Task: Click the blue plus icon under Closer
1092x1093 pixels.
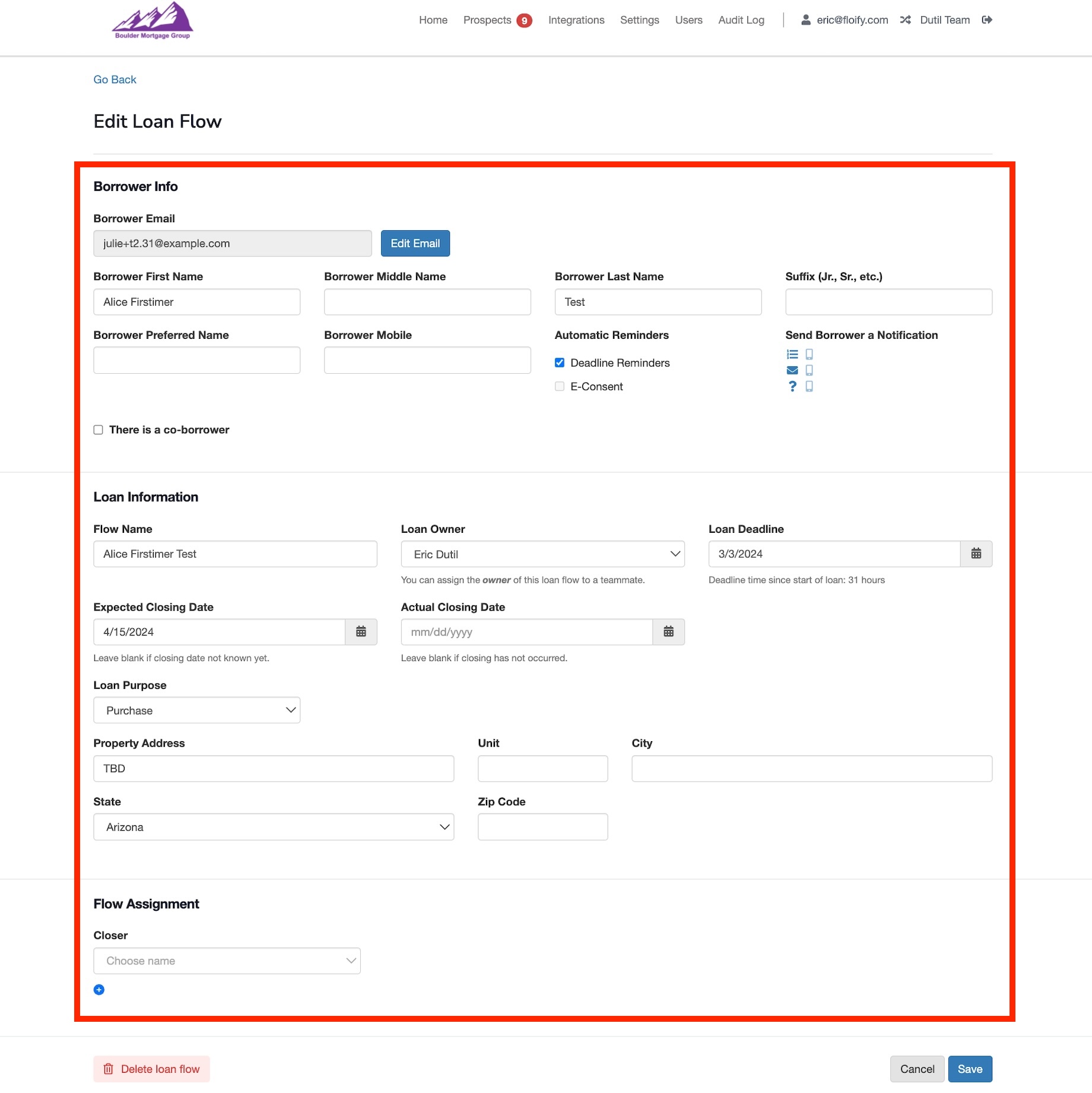Action: click(99, 989)
